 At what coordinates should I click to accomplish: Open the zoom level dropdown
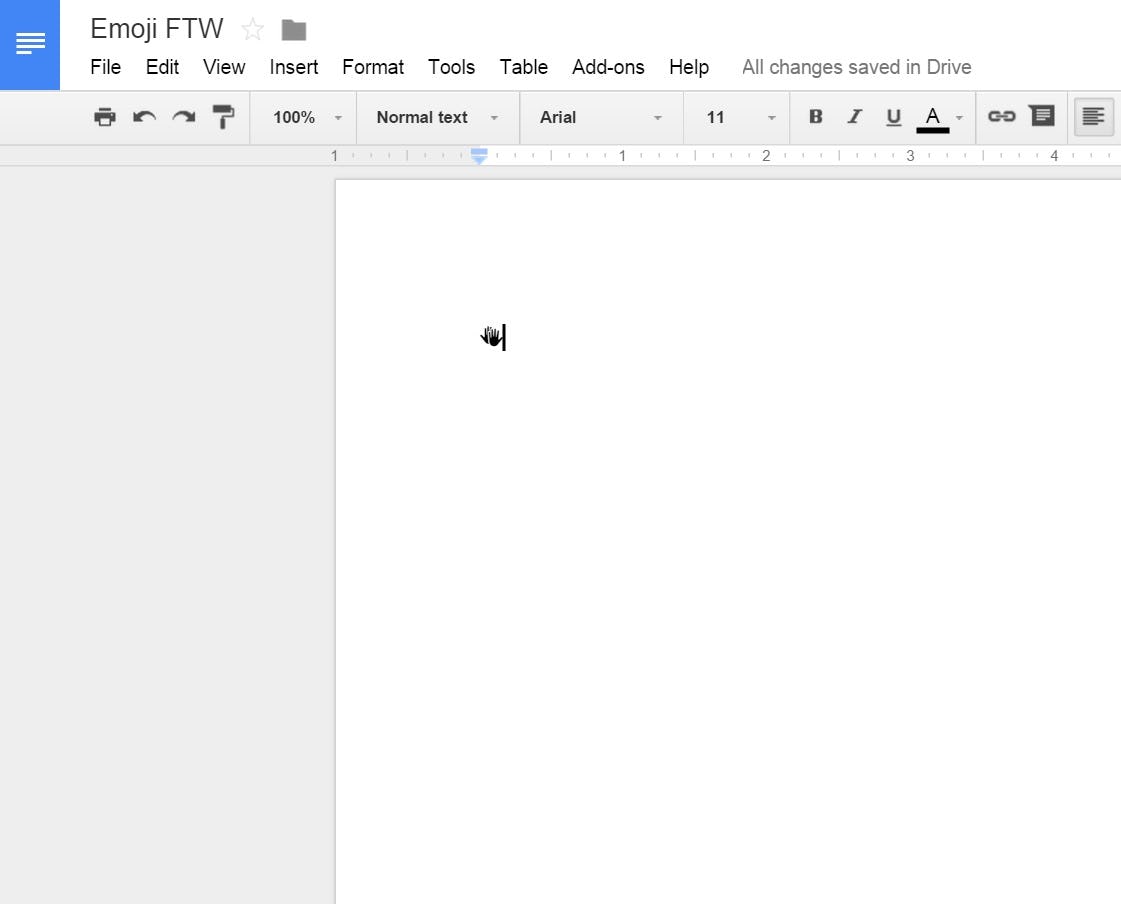pos(303,117)
